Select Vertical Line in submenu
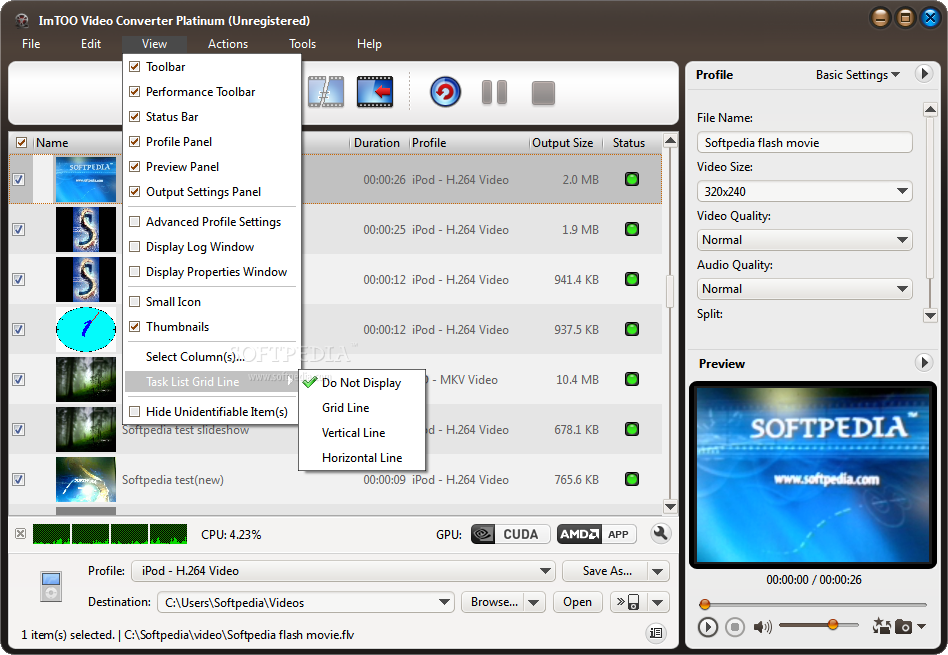This screenshot has height=655, width=948. (362, 432)
